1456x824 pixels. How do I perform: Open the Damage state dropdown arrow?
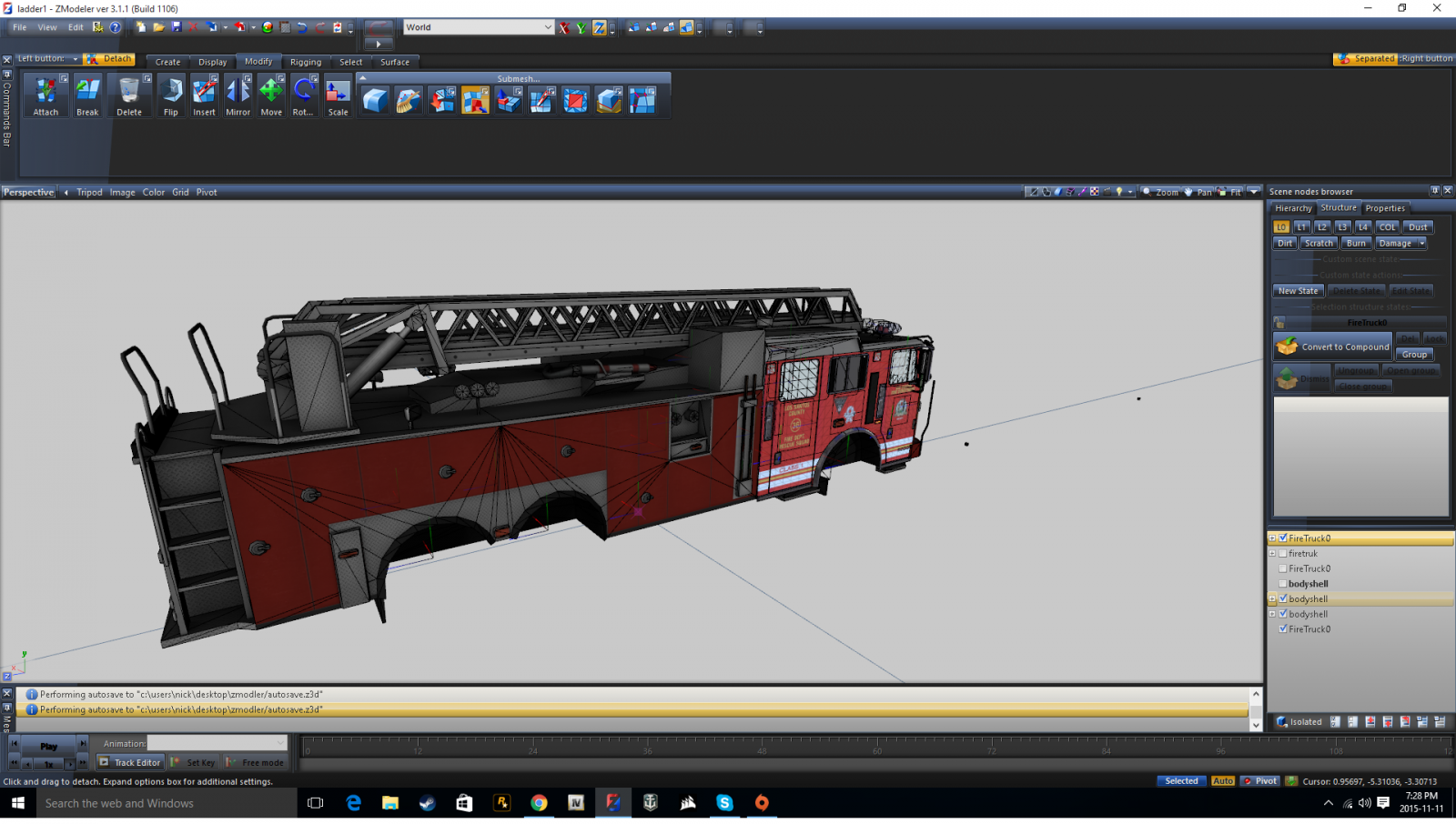[x=1421, y=244]
